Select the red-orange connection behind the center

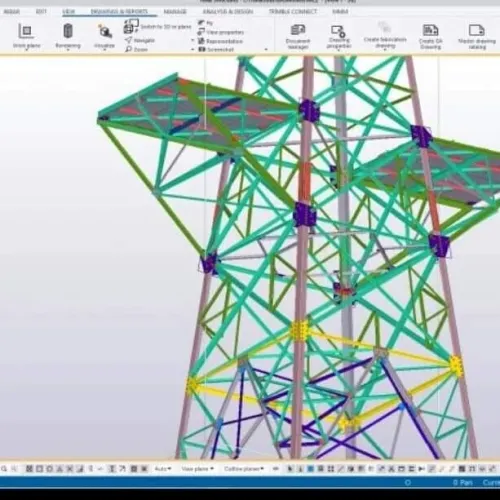click(345, 291)
